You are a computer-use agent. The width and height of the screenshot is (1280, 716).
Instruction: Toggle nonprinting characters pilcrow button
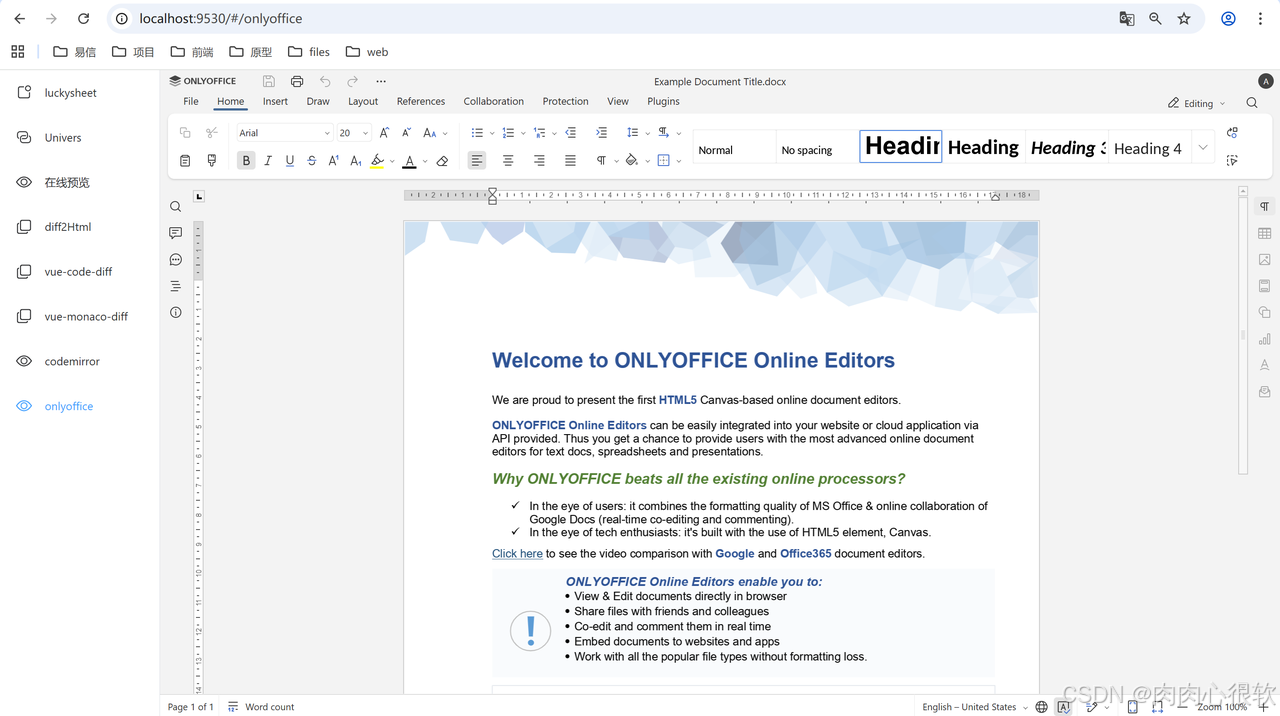(x=601, y=160)
